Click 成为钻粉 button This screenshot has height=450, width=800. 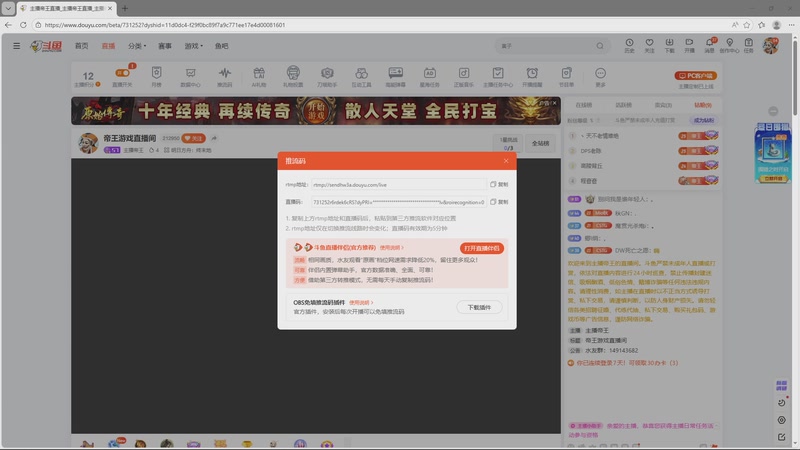704,120
